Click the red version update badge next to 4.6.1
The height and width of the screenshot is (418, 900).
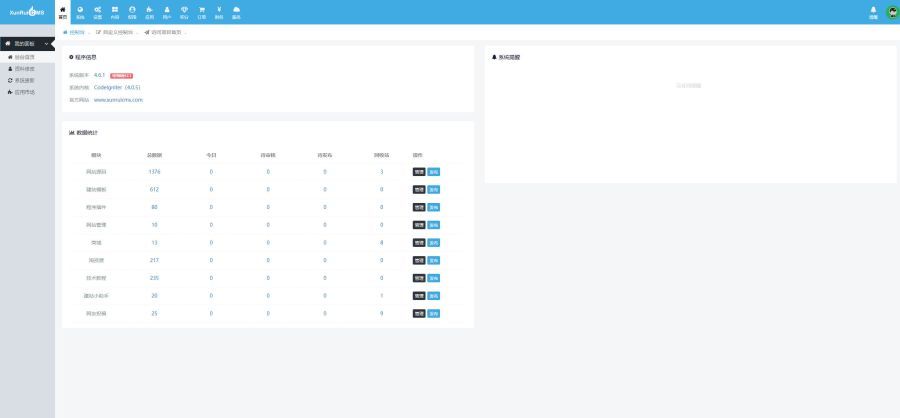click(x=121, y=75)
